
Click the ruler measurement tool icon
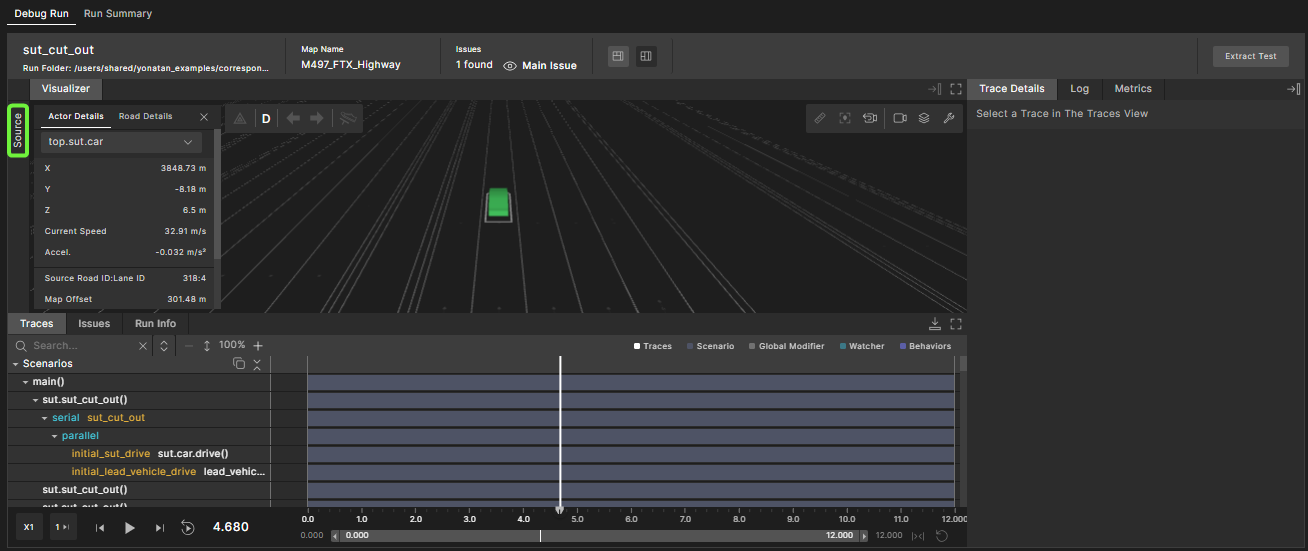tap(820, 118)
